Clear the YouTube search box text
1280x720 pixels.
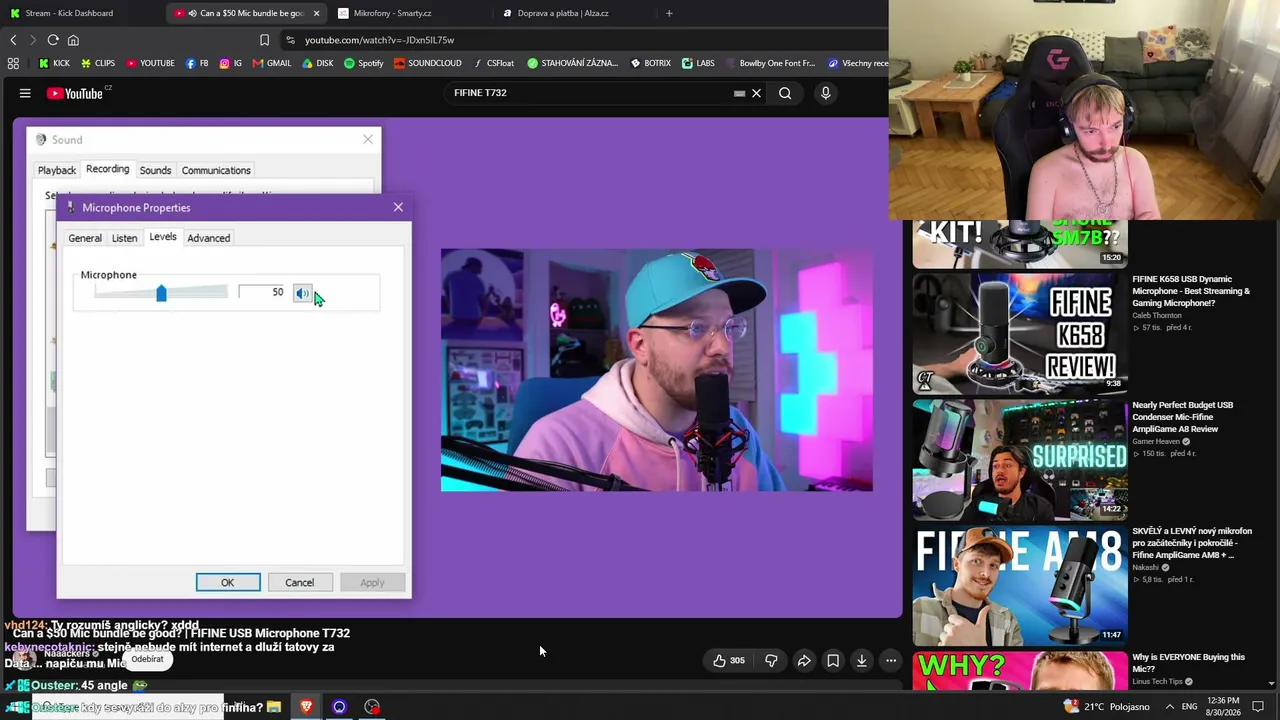point(756,93)
